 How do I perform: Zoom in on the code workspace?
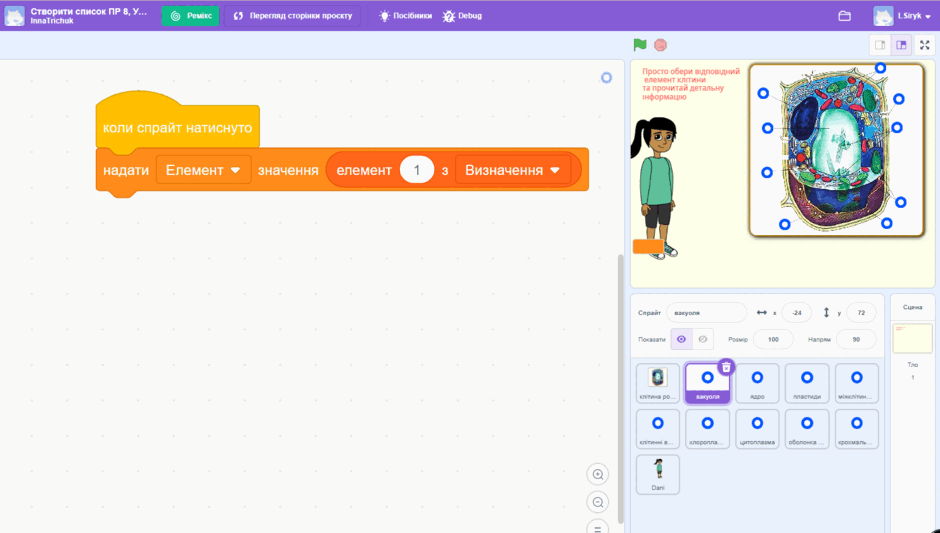(x=598, y=474)
